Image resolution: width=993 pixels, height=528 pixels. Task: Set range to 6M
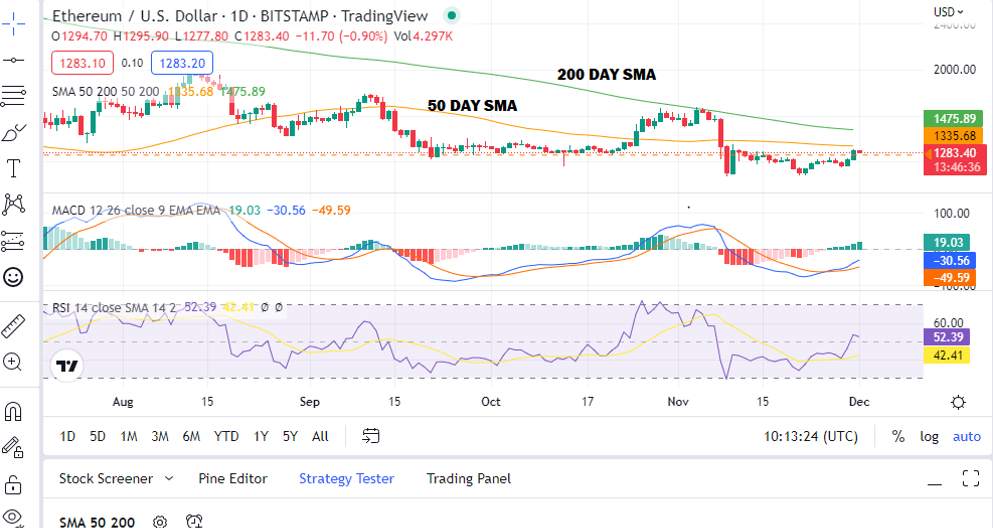(191, 436)
